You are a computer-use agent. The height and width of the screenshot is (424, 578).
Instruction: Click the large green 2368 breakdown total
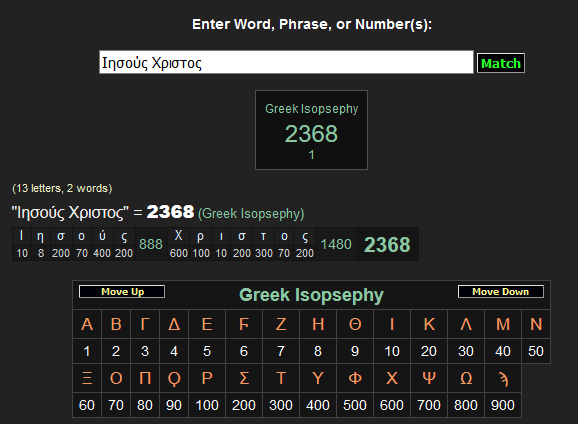pos(387,244)
